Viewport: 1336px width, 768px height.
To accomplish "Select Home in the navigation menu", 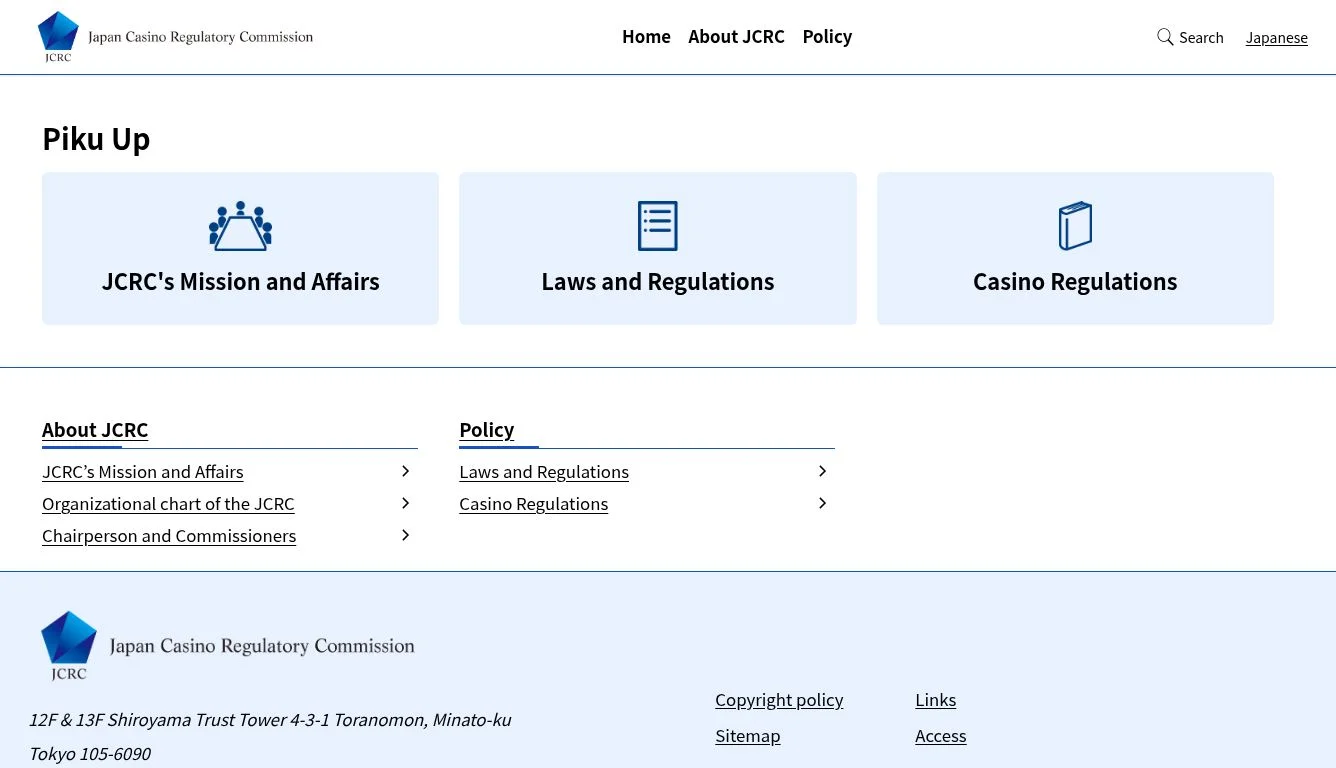I will tap(646, 36).
